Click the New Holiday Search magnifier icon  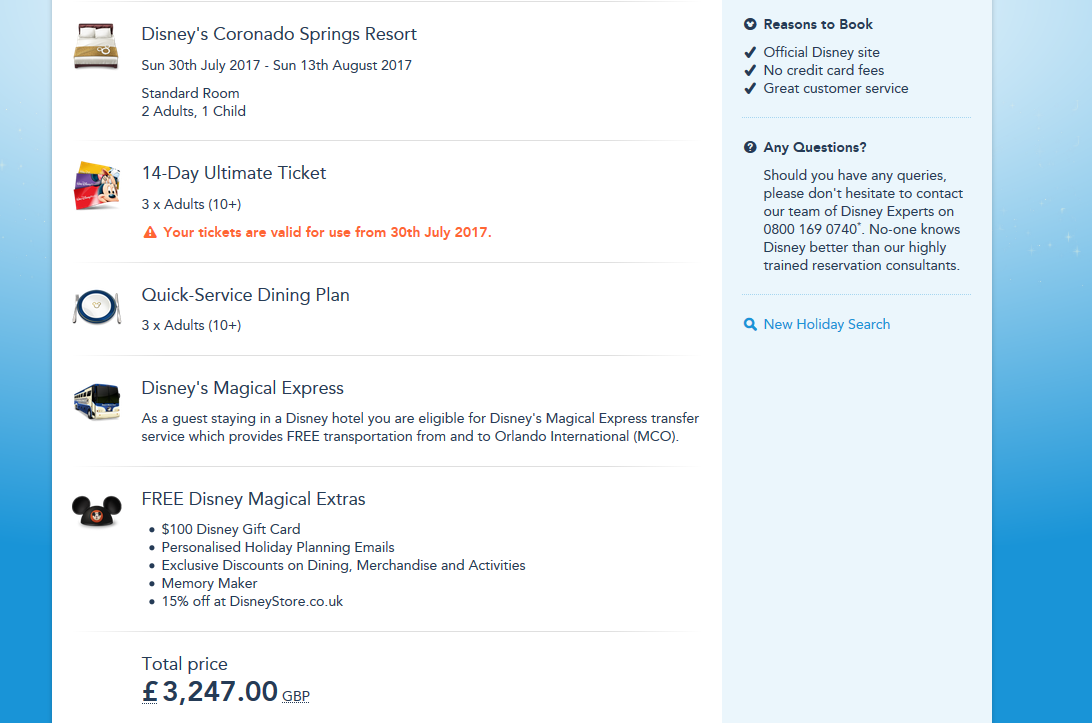click(750, 325)
